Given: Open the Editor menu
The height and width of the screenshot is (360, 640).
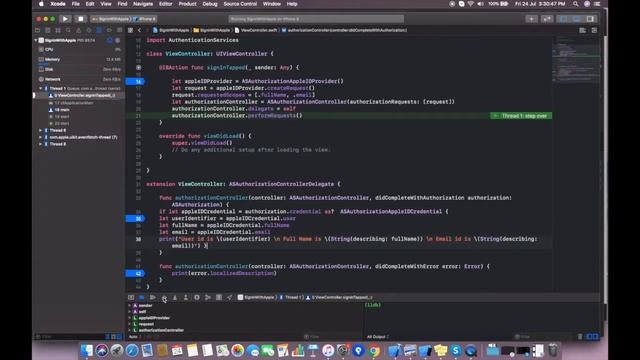Looking at the screenshot, I should click(165, 4).
